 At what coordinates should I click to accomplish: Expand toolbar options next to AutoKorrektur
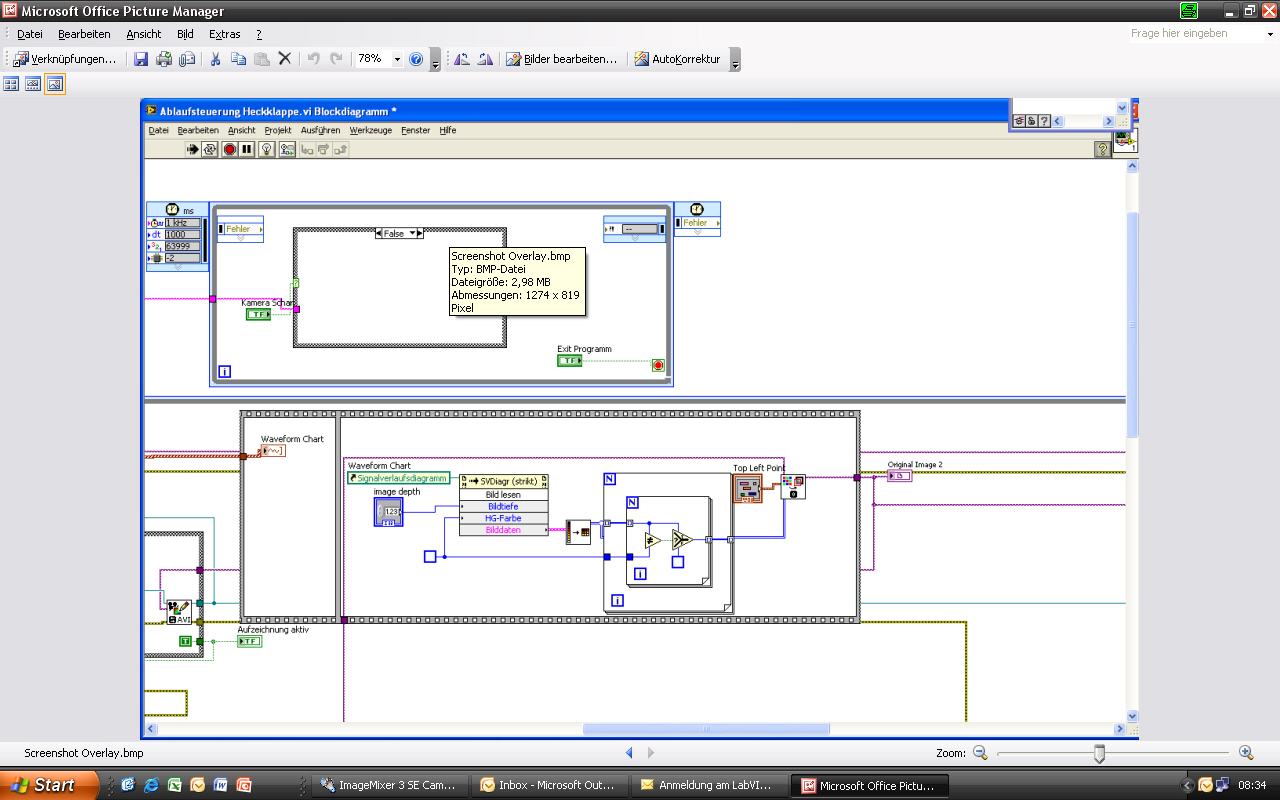tap(735, 61)
